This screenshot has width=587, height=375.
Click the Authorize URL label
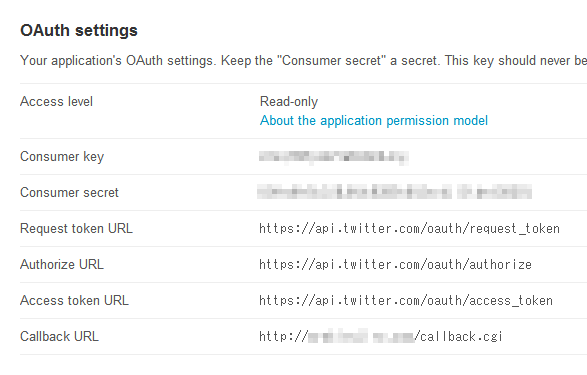[x=62, y=264]
